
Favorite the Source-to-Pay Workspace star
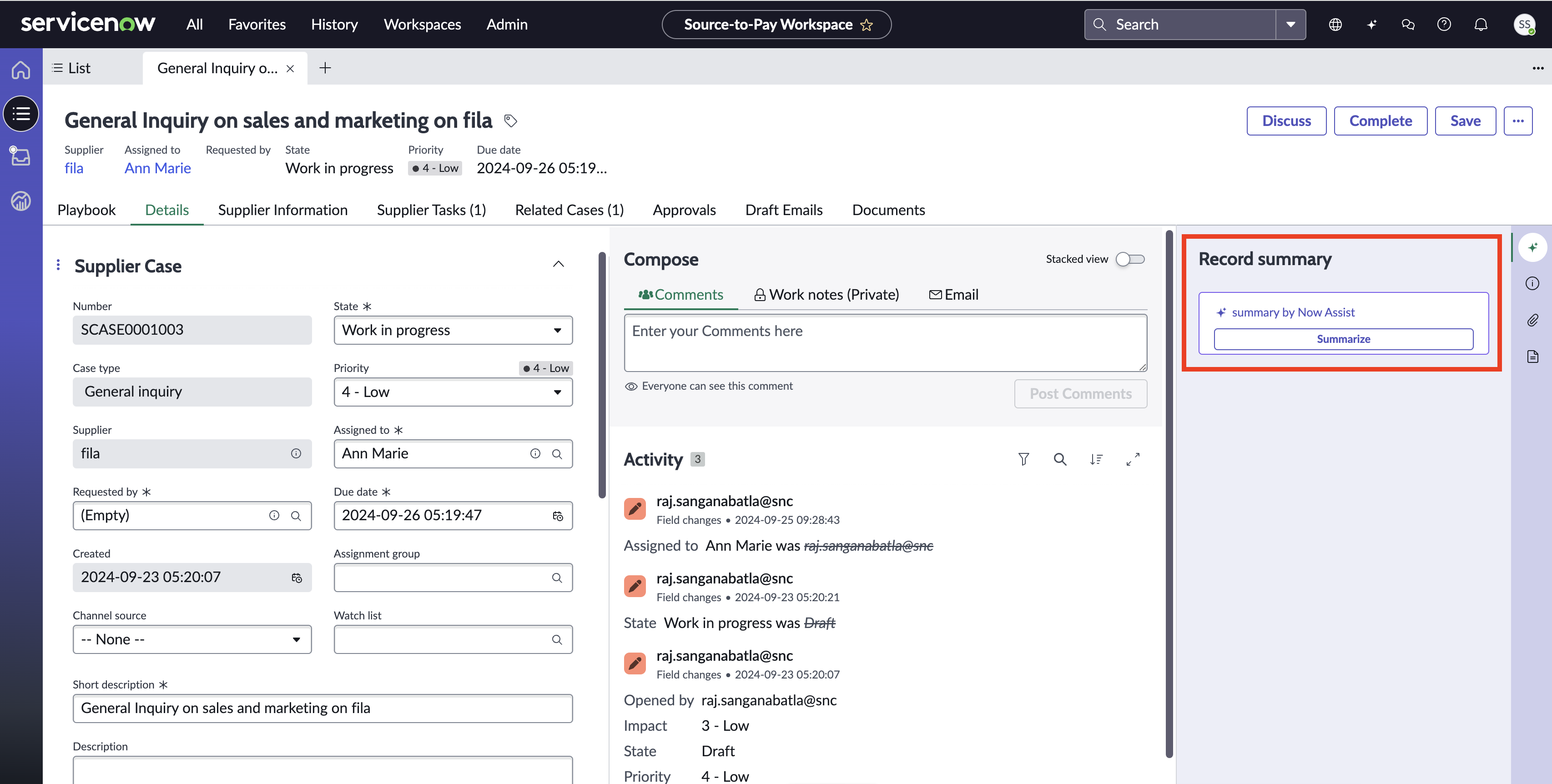point(867,25)
